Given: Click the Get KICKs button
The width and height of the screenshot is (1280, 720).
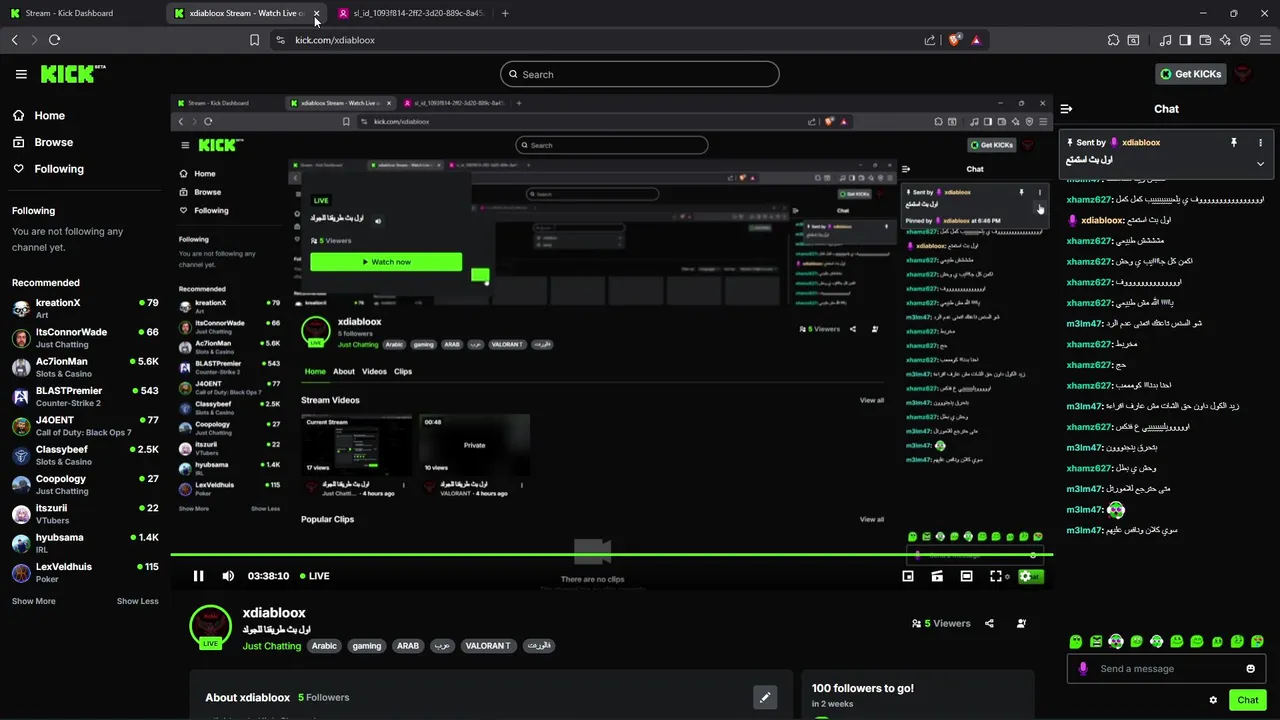Looking at the screenshot, I should pos(1191,74).
